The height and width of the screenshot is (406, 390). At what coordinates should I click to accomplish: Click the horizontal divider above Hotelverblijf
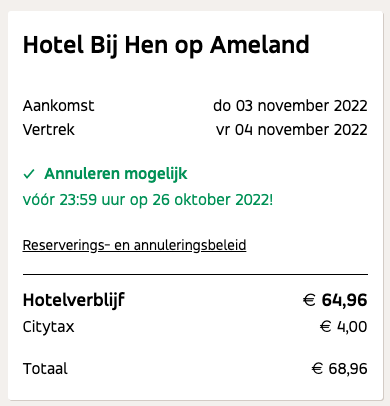pos(195,274)
